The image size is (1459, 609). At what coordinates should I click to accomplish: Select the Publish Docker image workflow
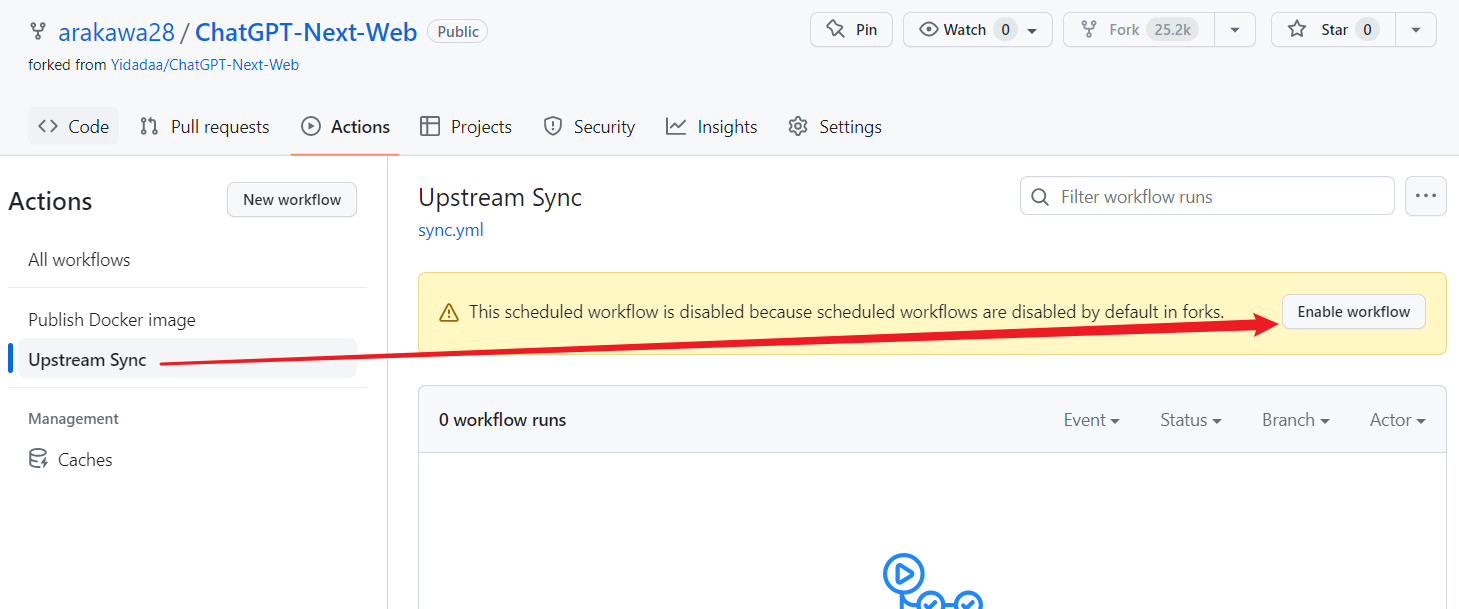pos(187,320)
